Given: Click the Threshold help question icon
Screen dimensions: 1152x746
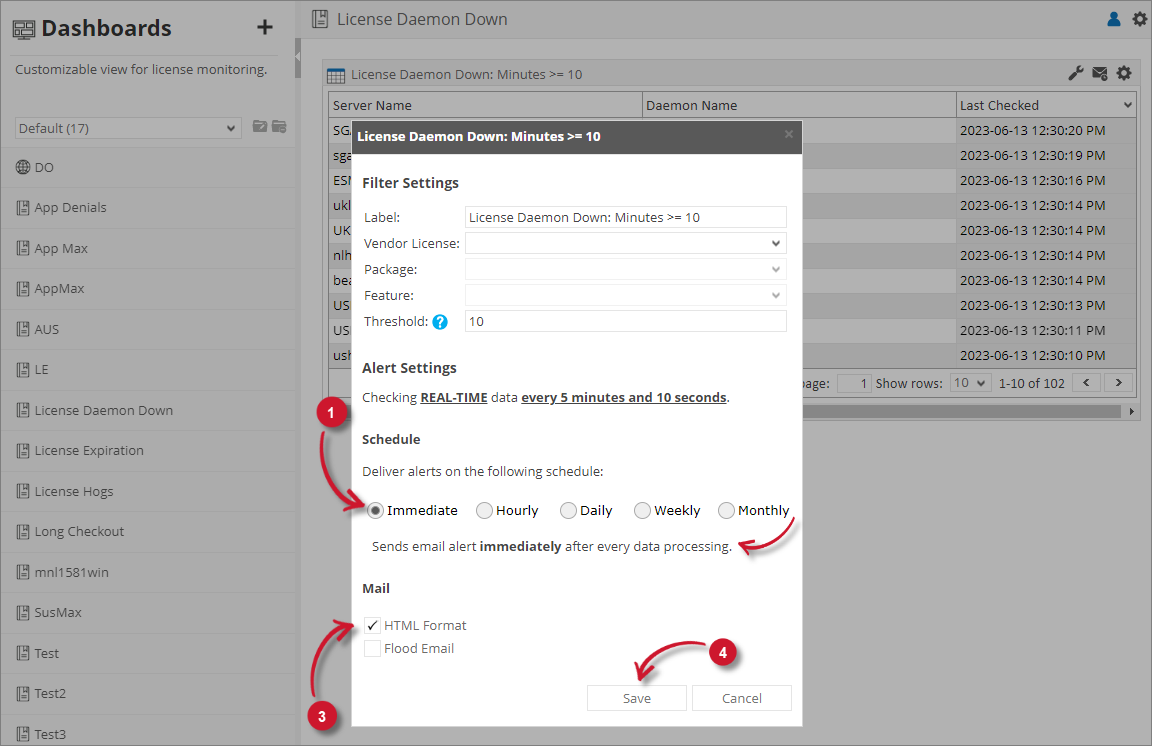Looking at the screenshot, I should pyautogui.click(x=440, y=322).
